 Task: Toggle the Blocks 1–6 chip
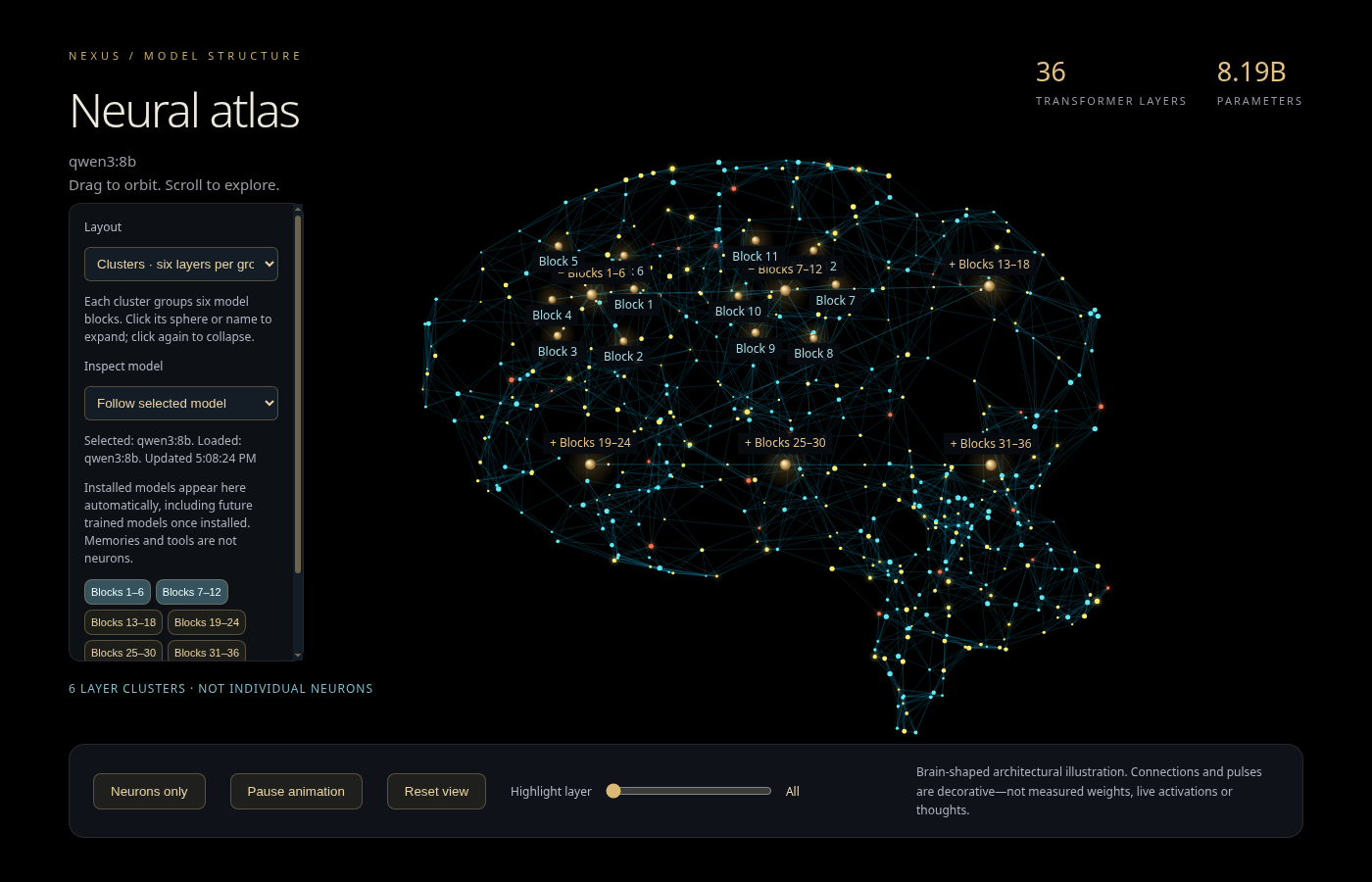tap(118, 592)
